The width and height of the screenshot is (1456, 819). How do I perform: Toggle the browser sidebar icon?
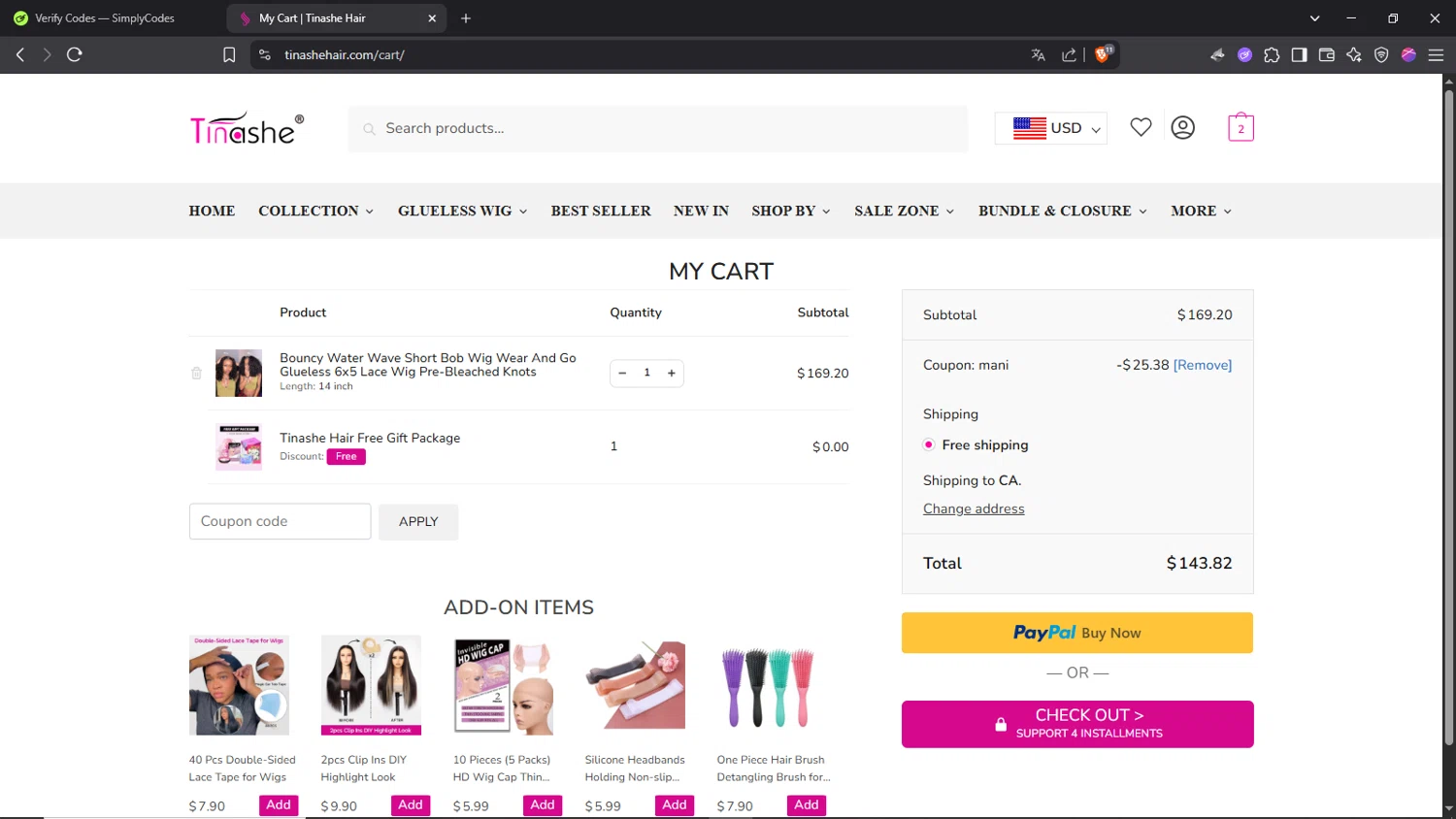(1299, 54)
